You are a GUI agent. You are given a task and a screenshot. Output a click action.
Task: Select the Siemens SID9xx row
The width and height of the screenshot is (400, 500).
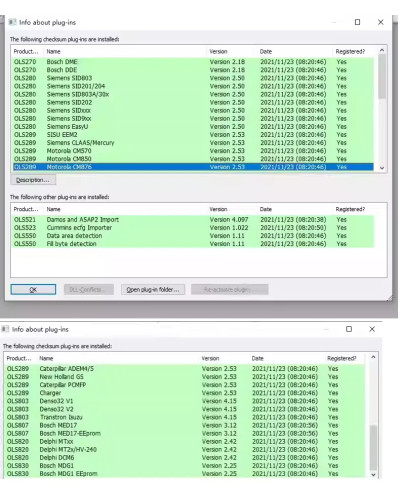point(193,119)
